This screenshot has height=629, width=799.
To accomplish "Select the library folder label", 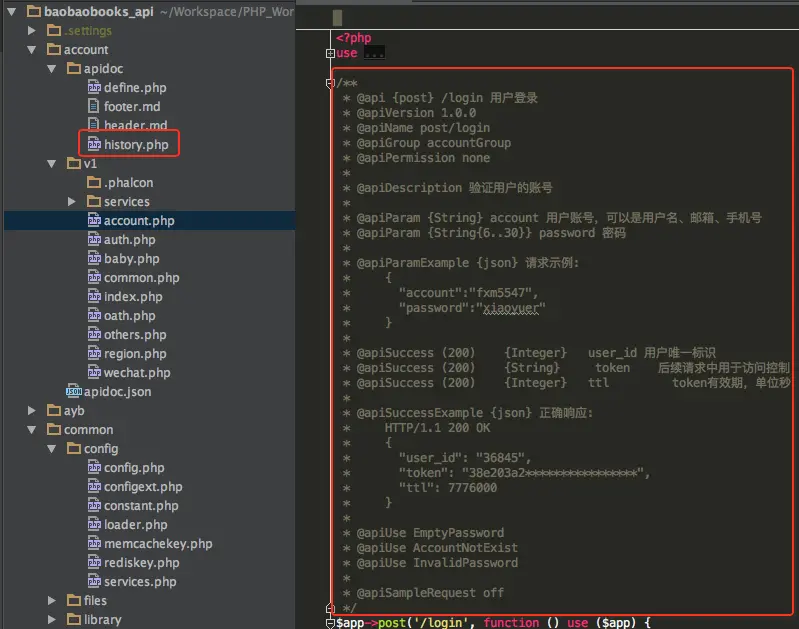I will [x=102, y=620].
